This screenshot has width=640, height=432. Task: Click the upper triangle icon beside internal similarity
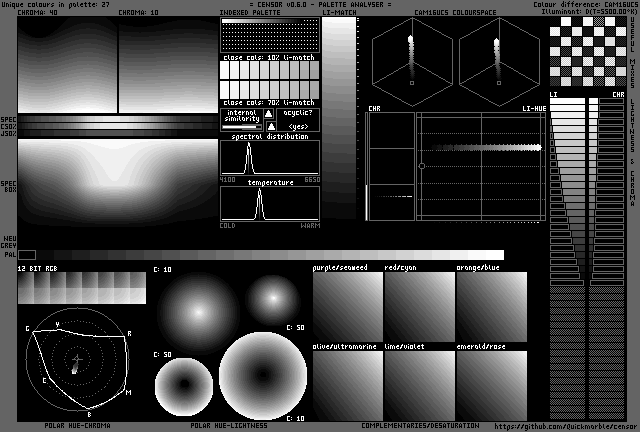pyautogui.click(x=269, y=114)
